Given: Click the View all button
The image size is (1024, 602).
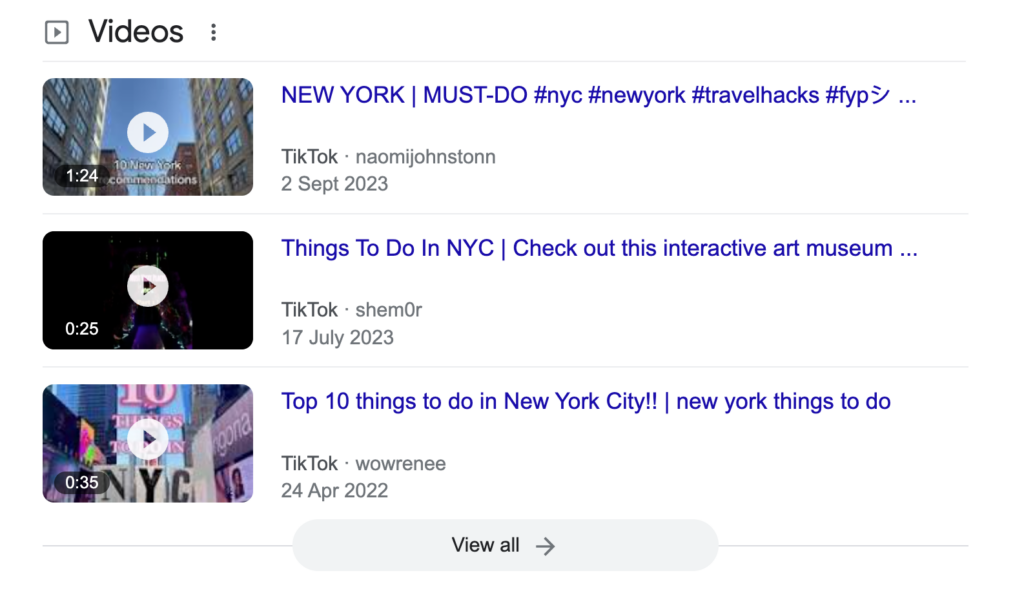Looking at the screenshot, I should pyautogui.click(x=505, y=545).
